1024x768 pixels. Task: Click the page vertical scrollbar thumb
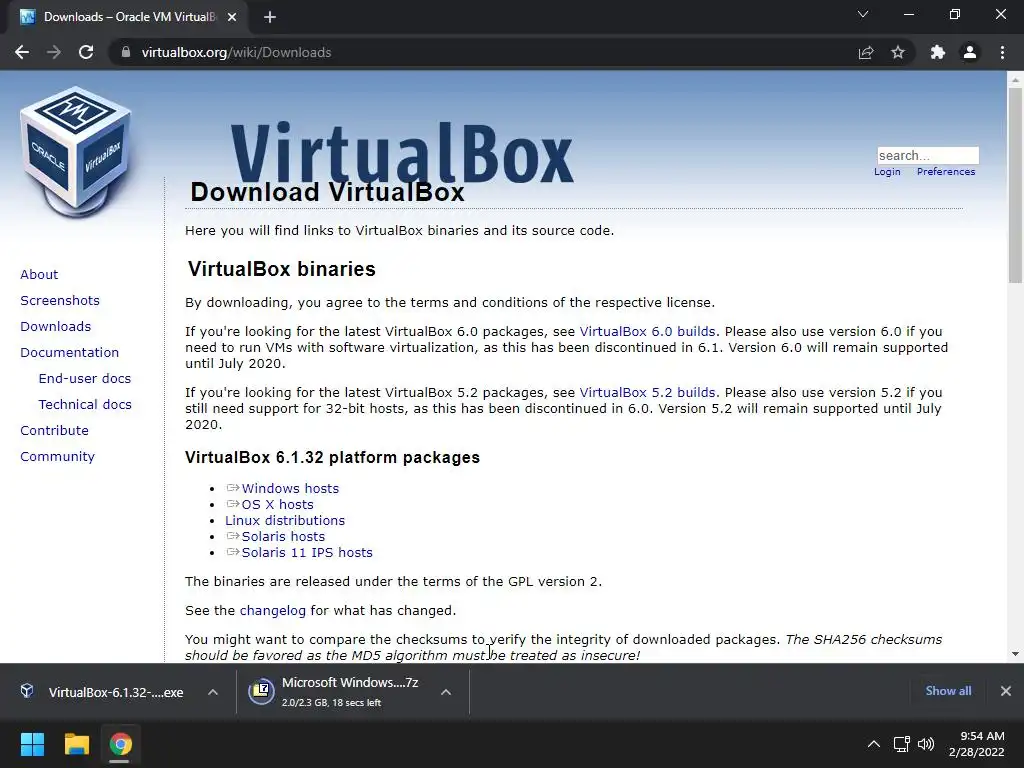tap(1015, 185)
